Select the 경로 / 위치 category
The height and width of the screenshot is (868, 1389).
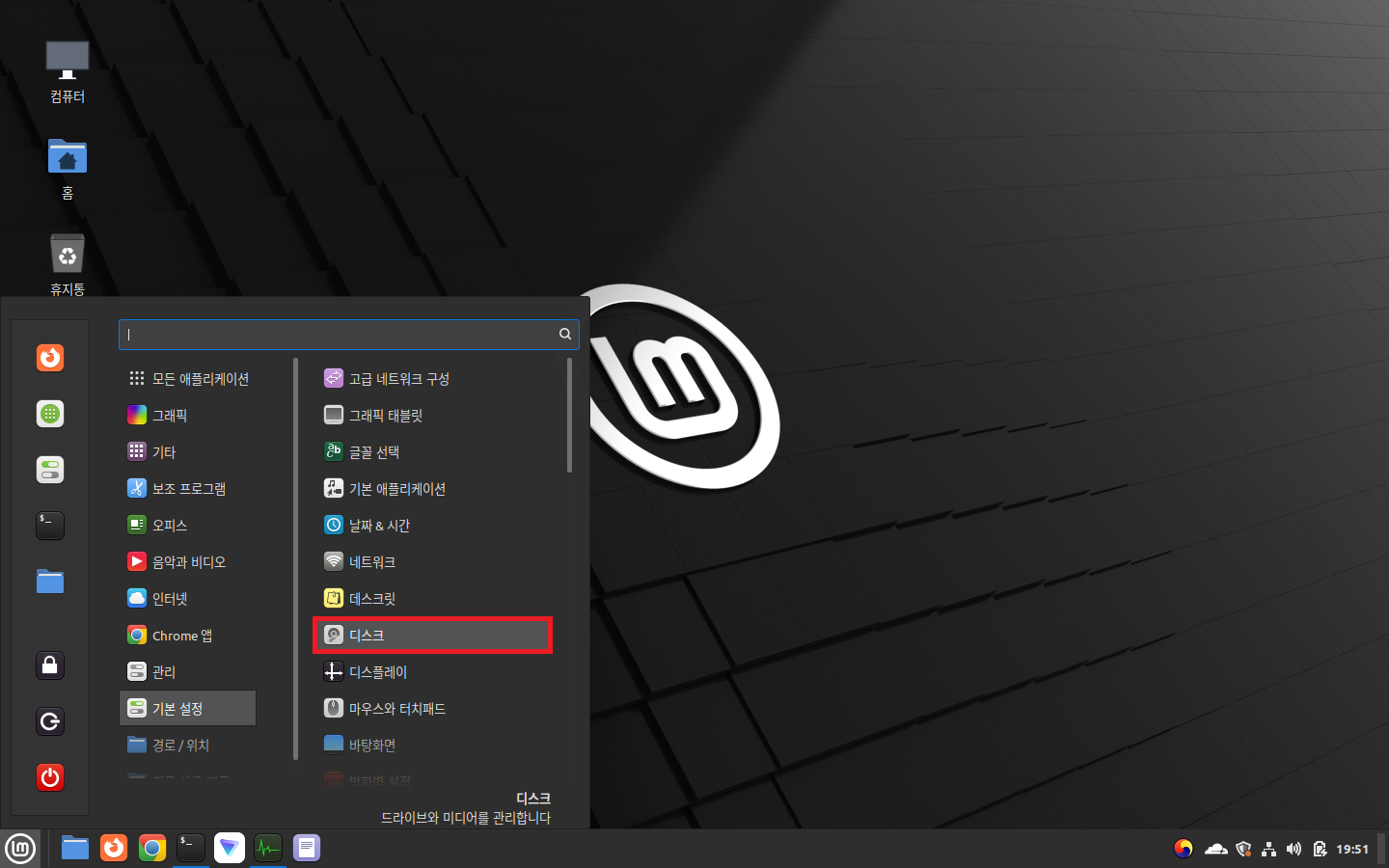click(x=188, y=746)
